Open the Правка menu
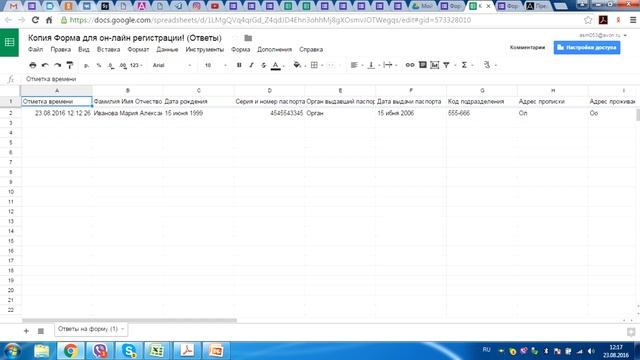 point(61,49)
